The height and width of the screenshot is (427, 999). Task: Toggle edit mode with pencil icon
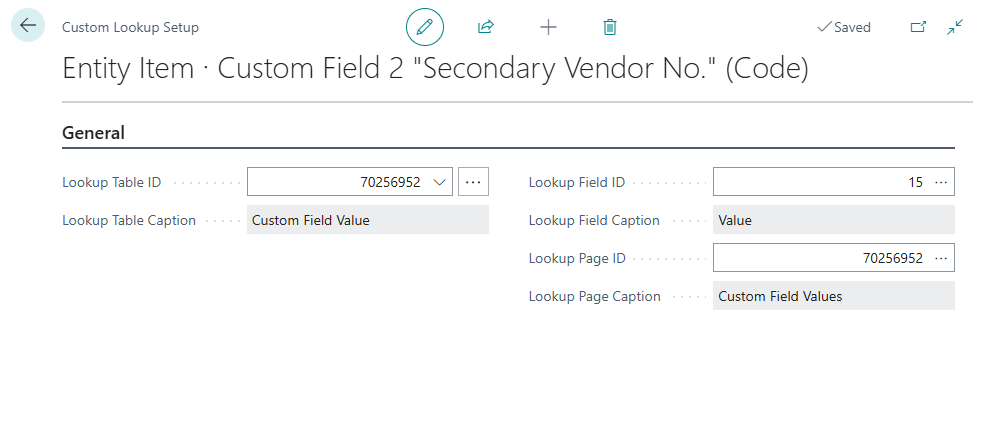coord(424,27)
